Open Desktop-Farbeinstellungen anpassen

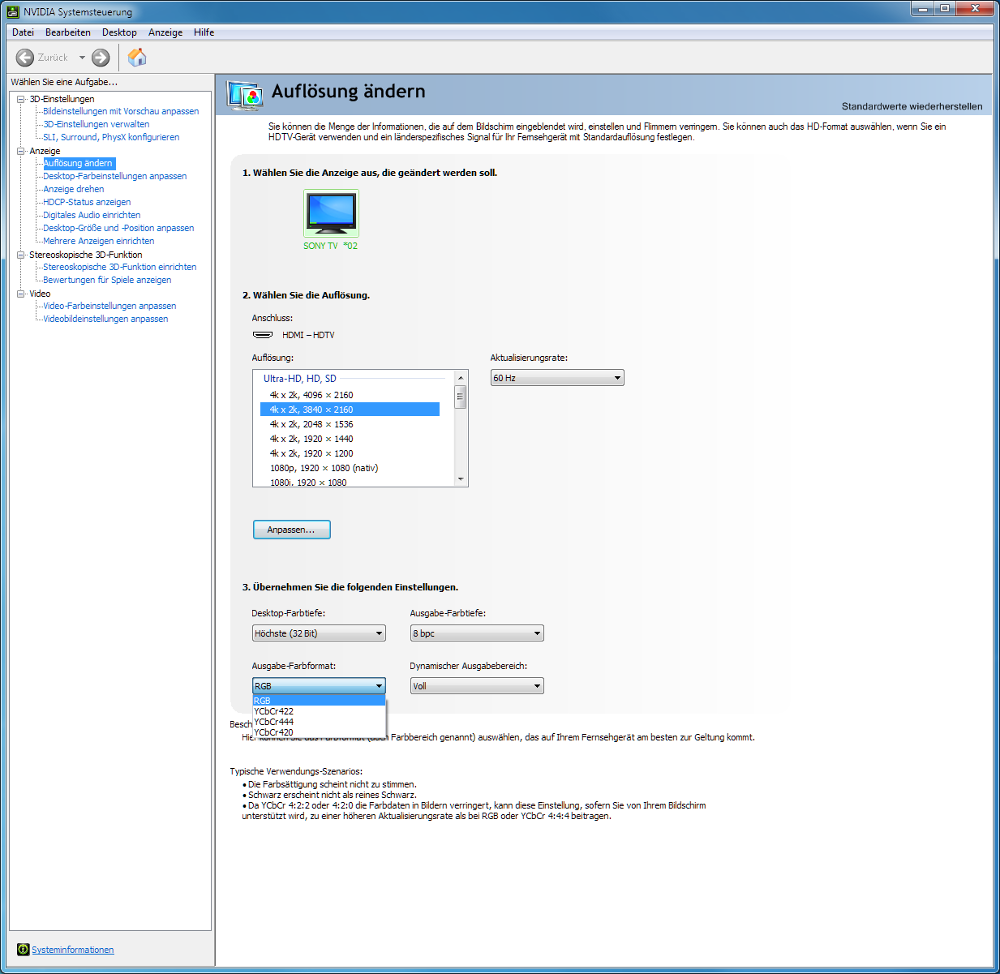pyautogui.click(x=115, y=176)
